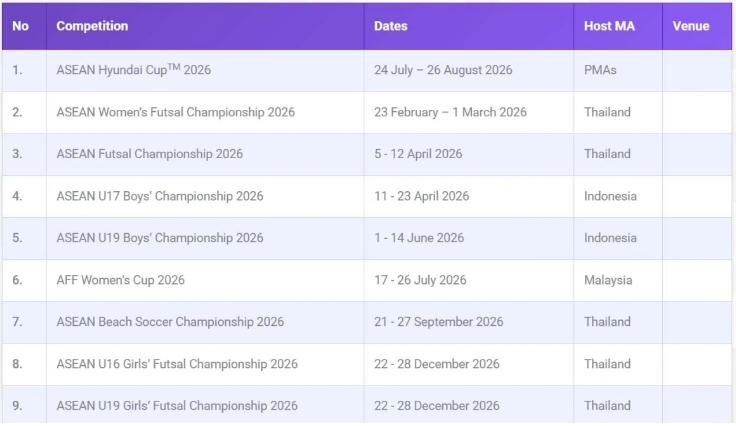The height and width of the screenshot is (426, 736).
Task: Select ASEAN Beach Soccer Championship 2026 cell
Action: coord(170,322)
